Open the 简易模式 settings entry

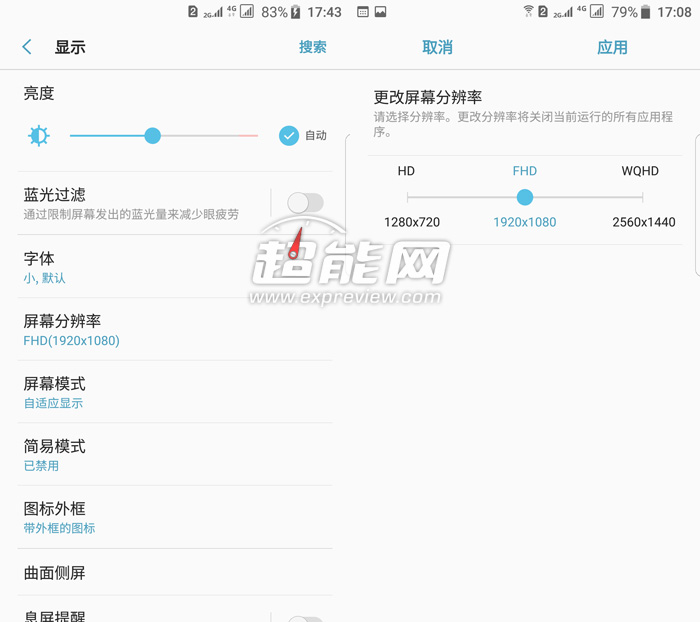click(x=175, y=455)
